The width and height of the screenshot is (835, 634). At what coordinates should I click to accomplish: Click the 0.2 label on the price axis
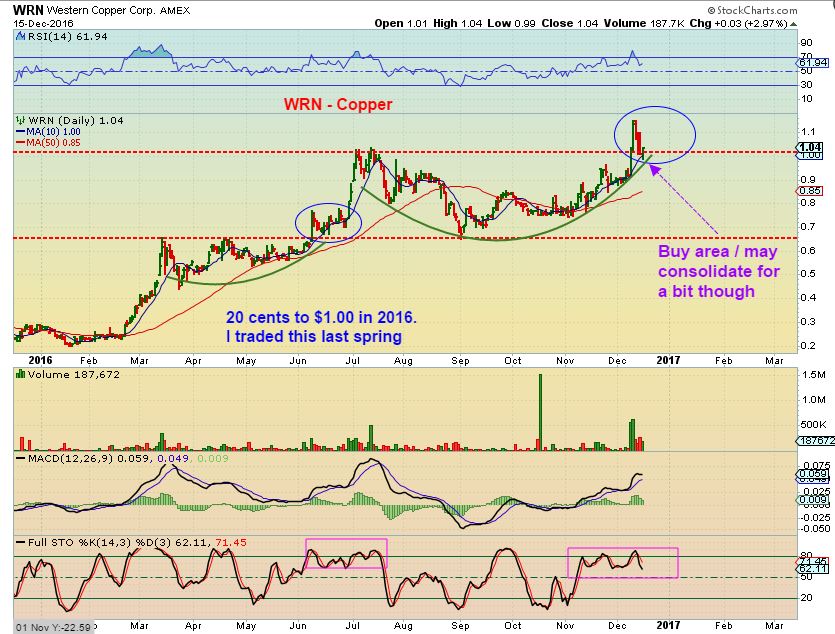coord(807,345)
